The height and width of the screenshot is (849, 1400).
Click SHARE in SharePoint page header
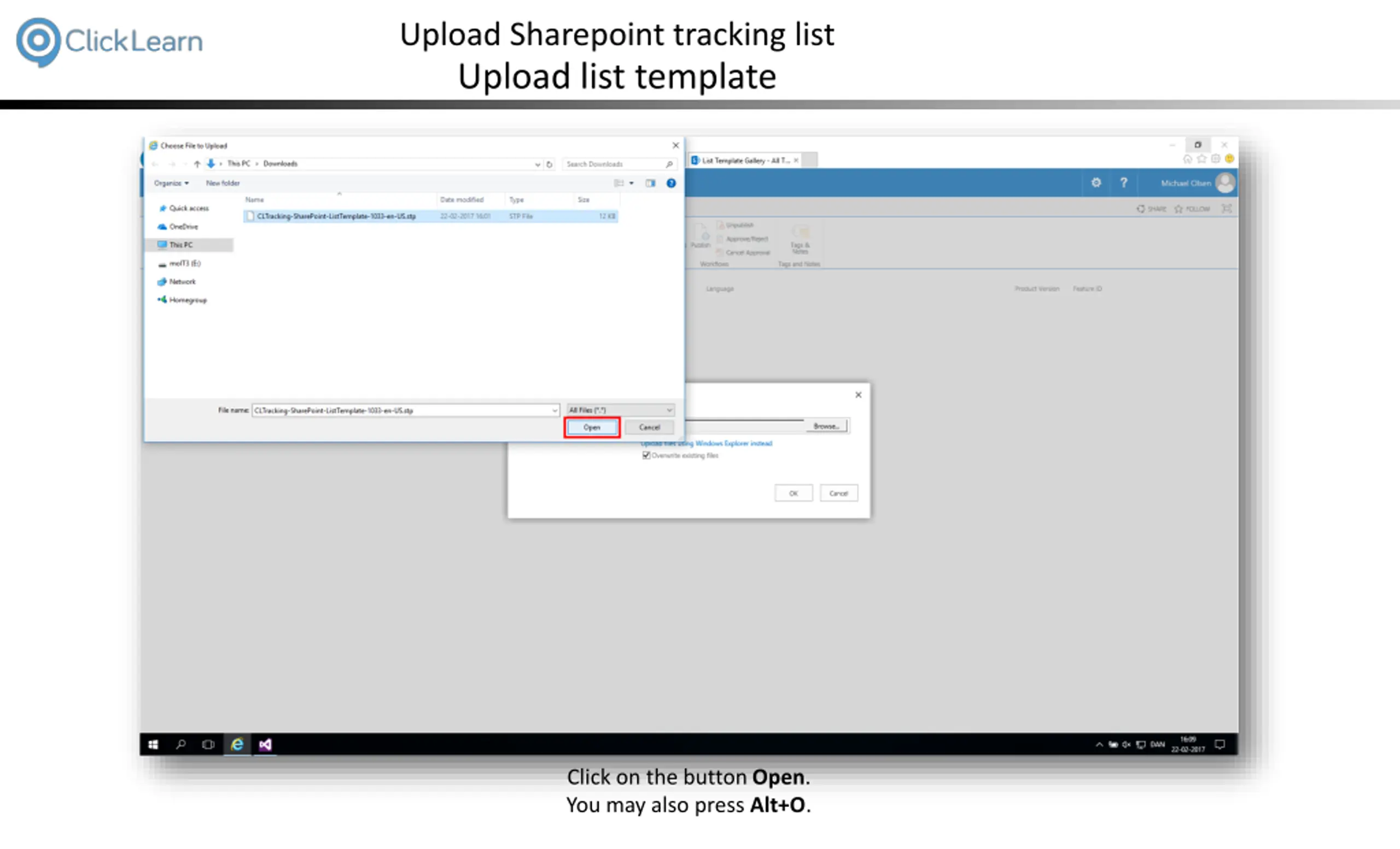click(1151, 209)
